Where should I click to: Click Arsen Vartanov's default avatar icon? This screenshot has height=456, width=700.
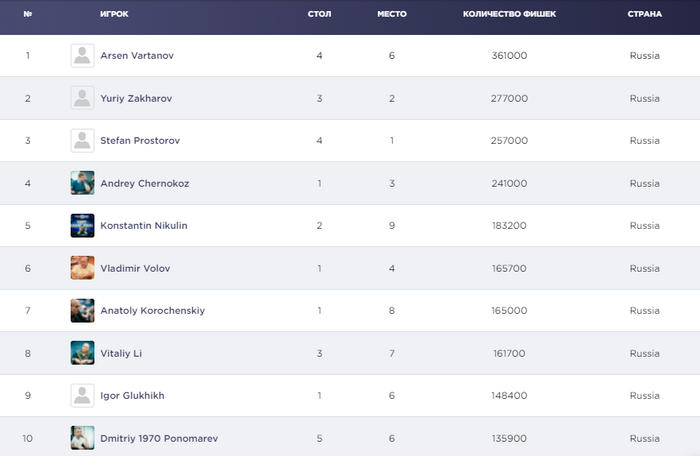click(82, 56)
